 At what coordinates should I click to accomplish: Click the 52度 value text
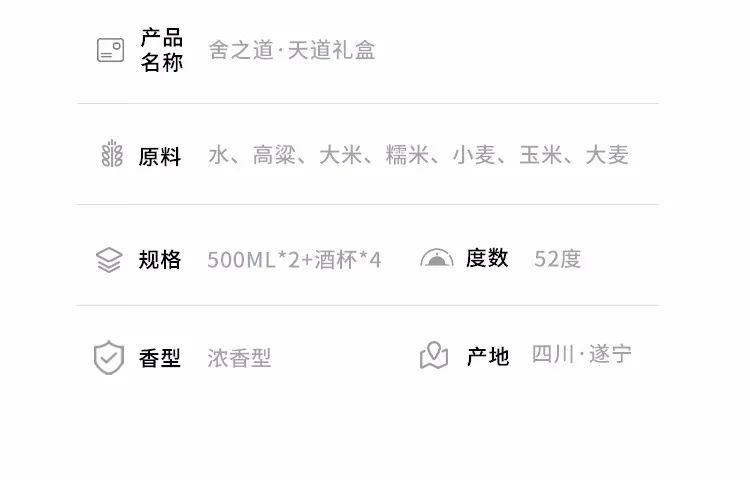[x=558, y=259]
